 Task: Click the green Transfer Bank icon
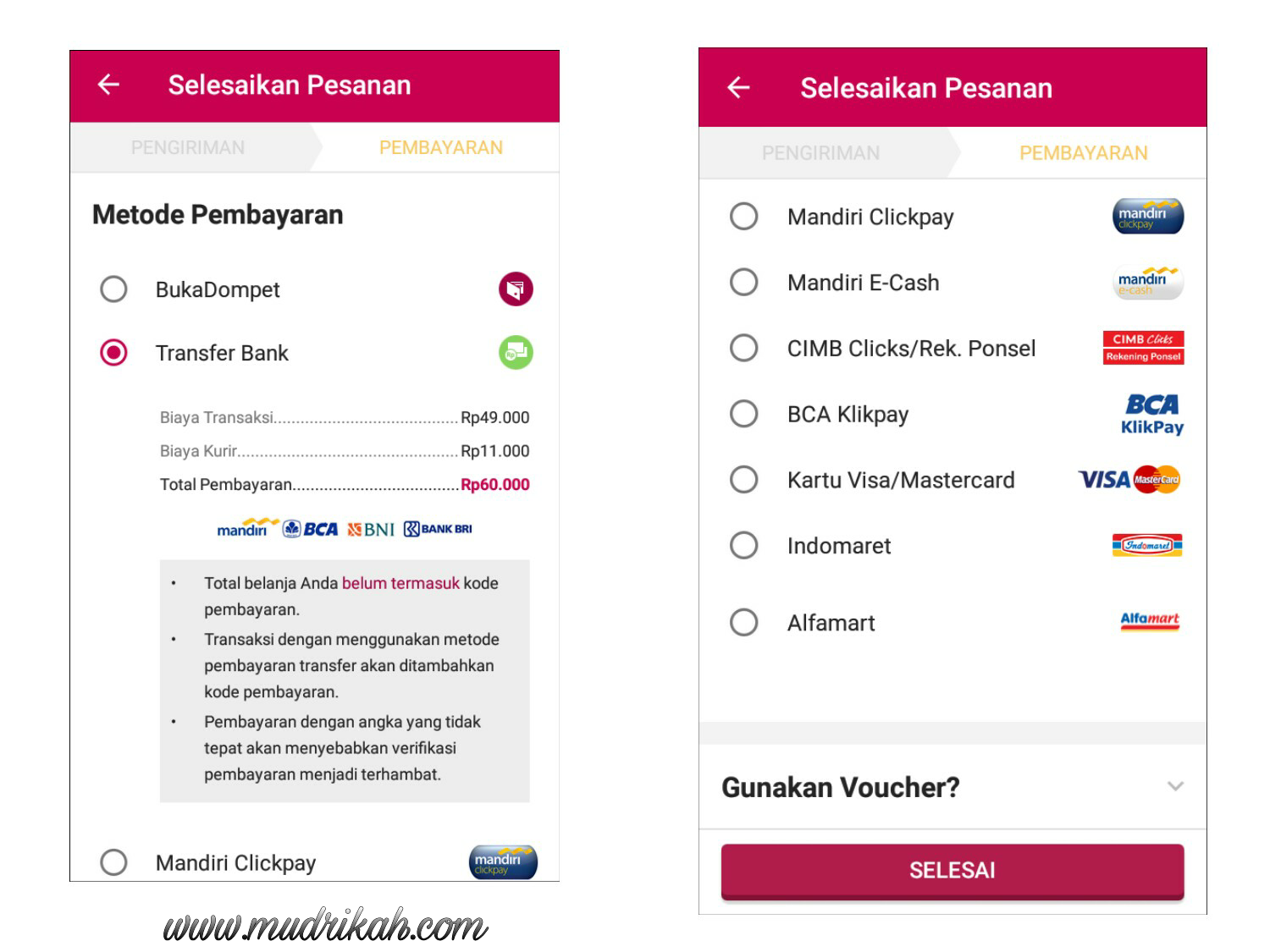516,352
